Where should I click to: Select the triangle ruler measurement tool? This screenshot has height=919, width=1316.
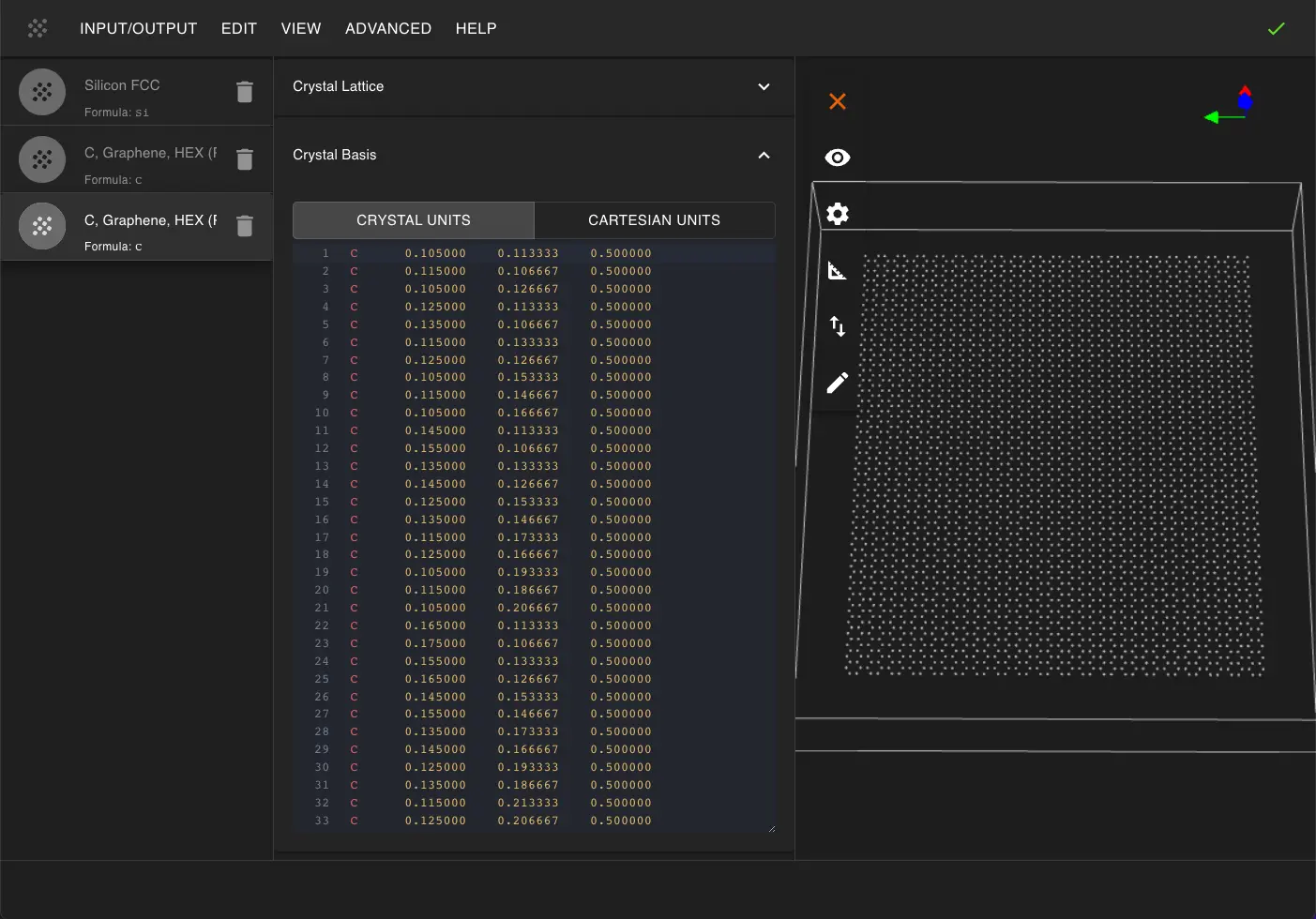[x=838, y=271]
